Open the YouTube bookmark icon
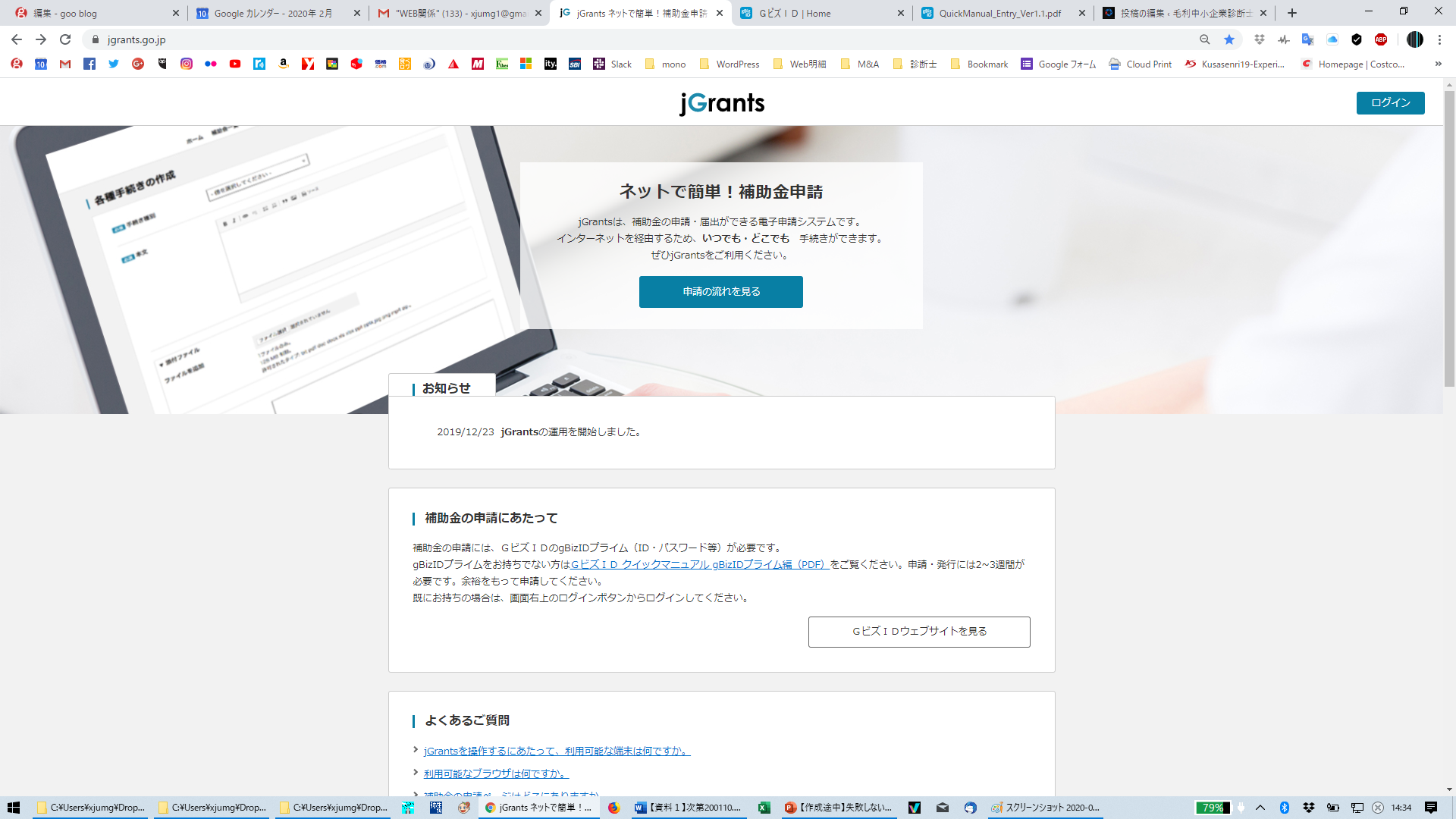 [x=235, y=64]
